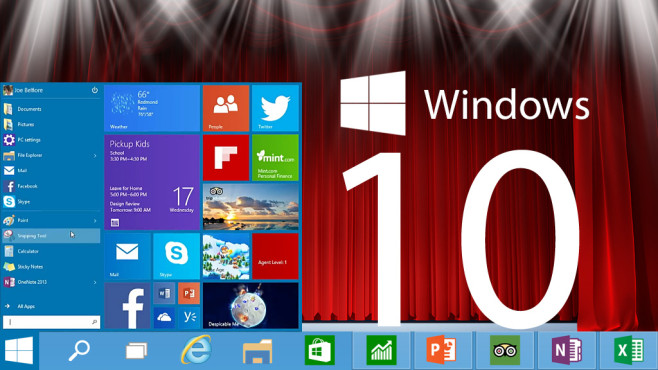This screenshot has height=370, width=658.
Task: Click the search magnifier in Start search box
Action: point(94,322)
